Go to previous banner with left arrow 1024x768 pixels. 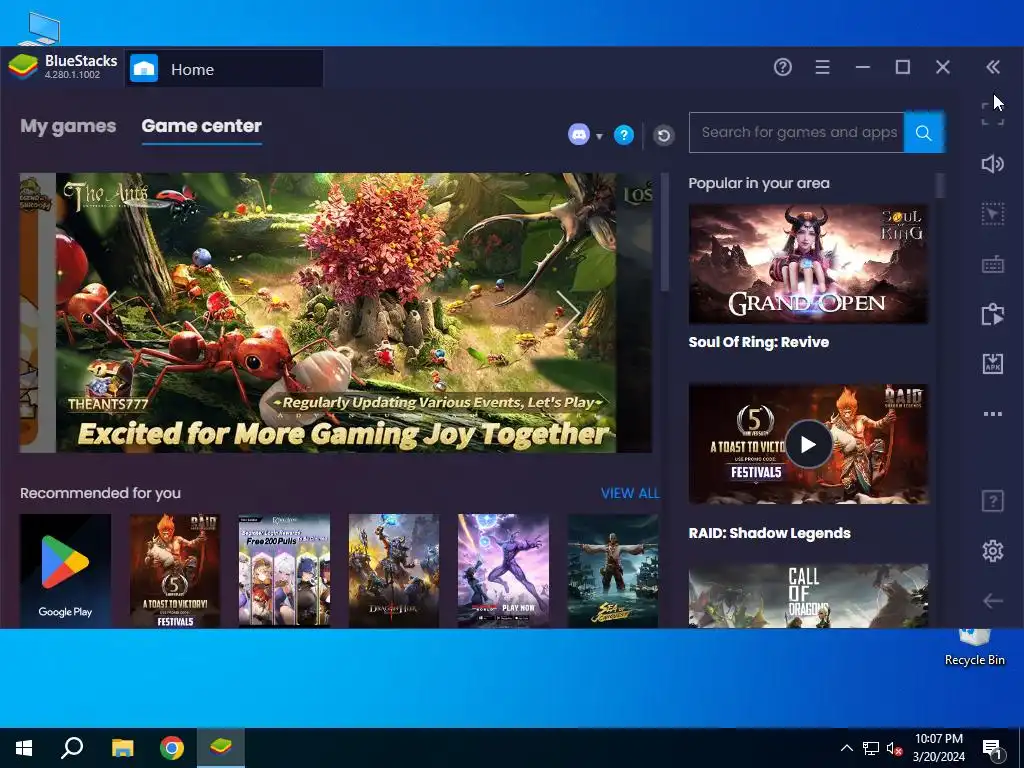click(104, 312)
